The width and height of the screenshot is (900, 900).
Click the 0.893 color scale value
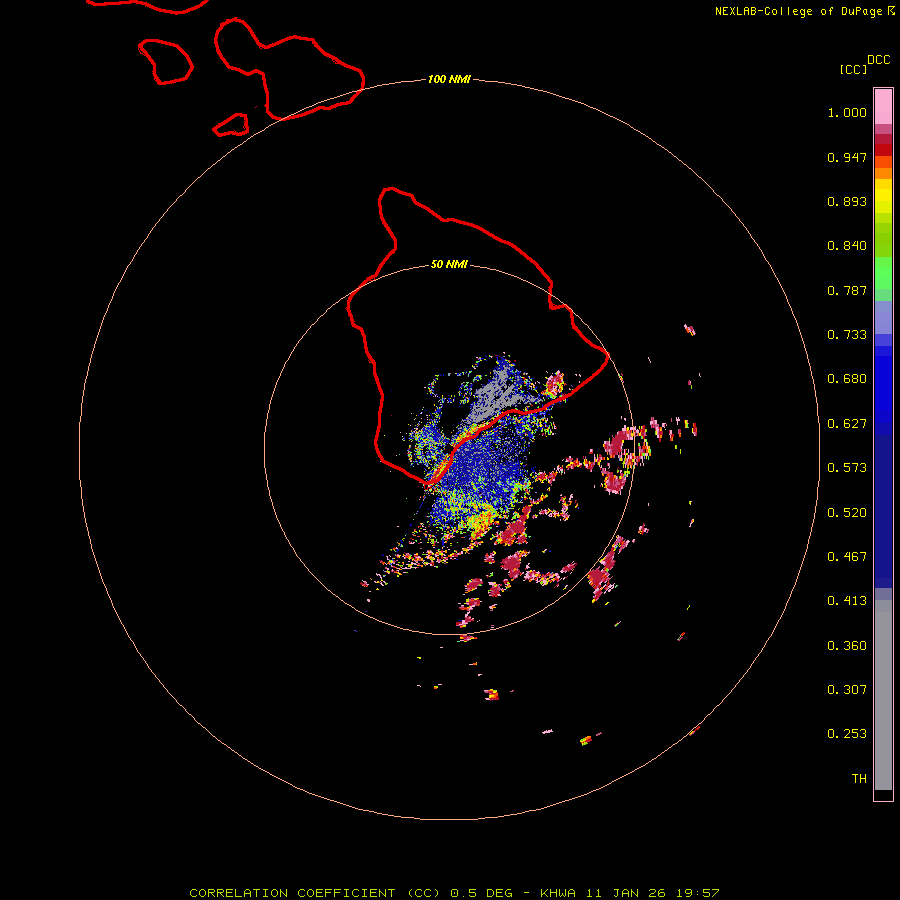[847, 201]
